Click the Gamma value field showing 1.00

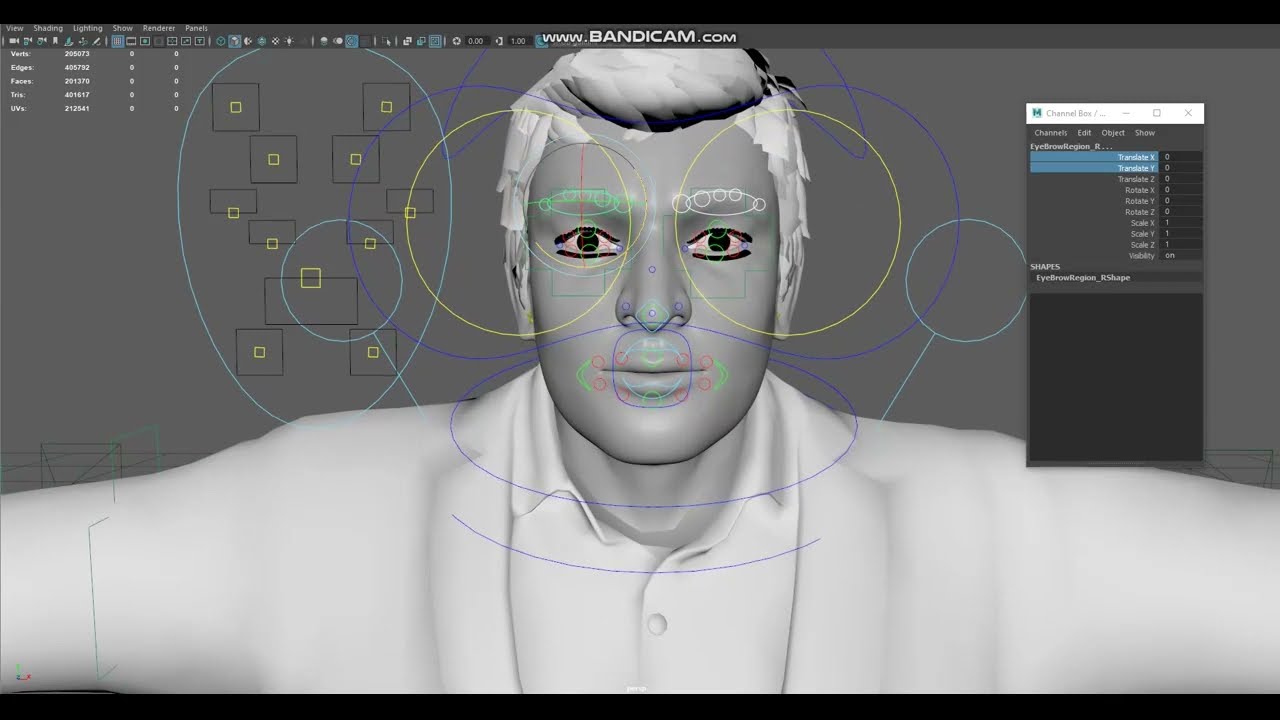[518, 41]
